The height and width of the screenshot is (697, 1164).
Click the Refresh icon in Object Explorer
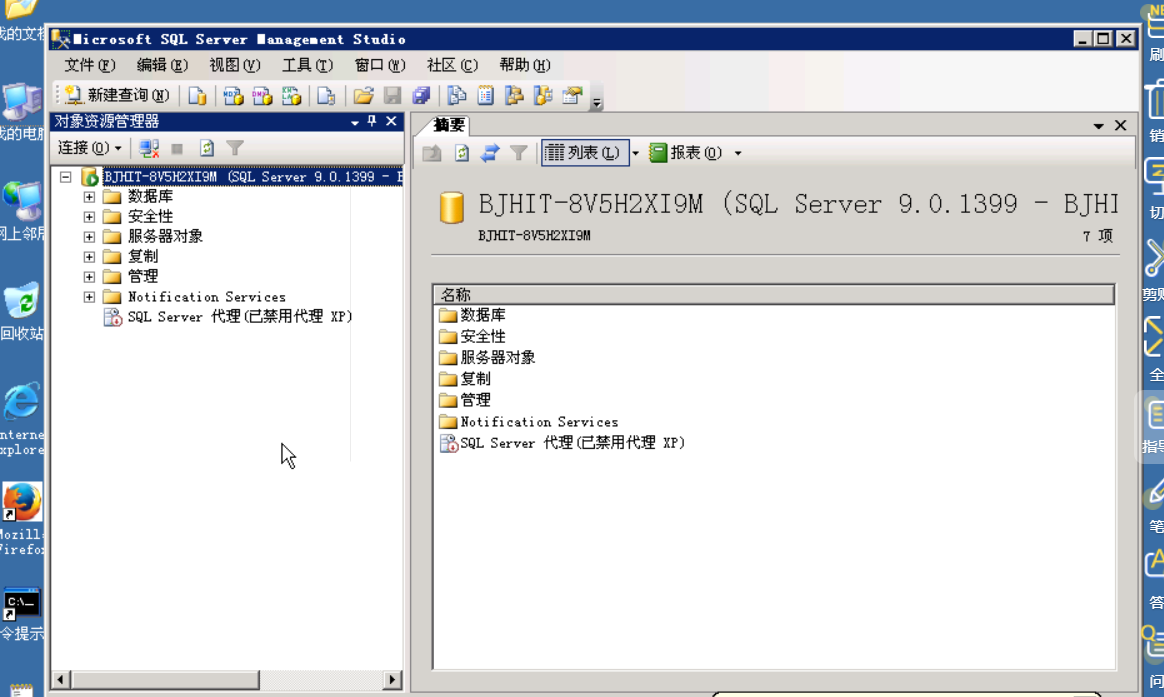pos(206,148)
